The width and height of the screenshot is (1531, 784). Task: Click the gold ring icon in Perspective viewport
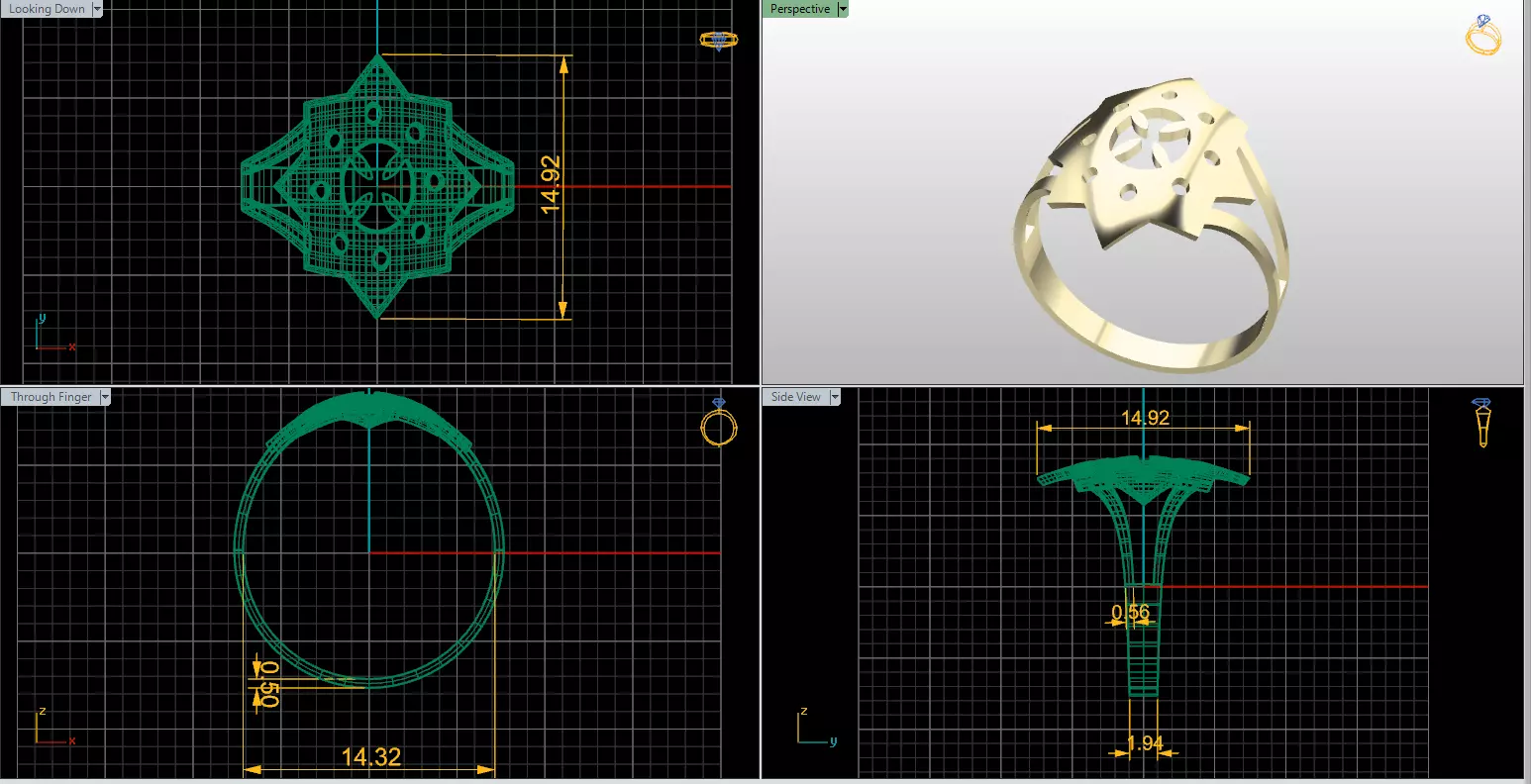(1483, 35)
